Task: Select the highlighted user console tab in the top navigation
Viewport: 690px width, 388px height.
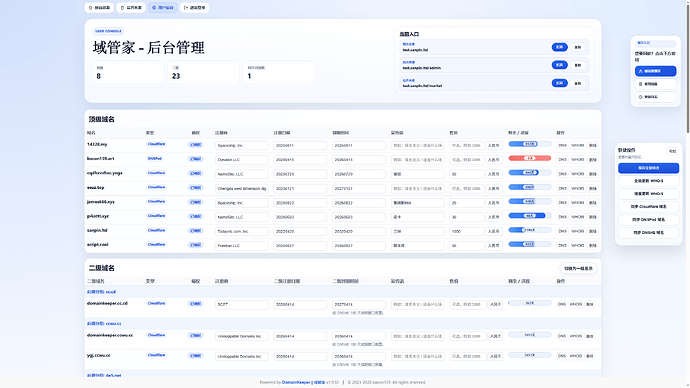Action: 163,7
